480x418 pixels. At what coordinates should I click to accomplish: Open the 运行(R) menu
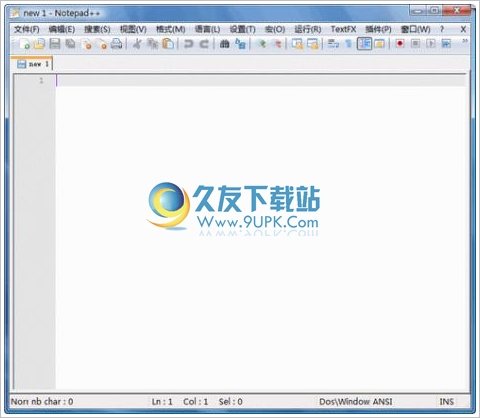pyautogui.click(x=308, y=29)
